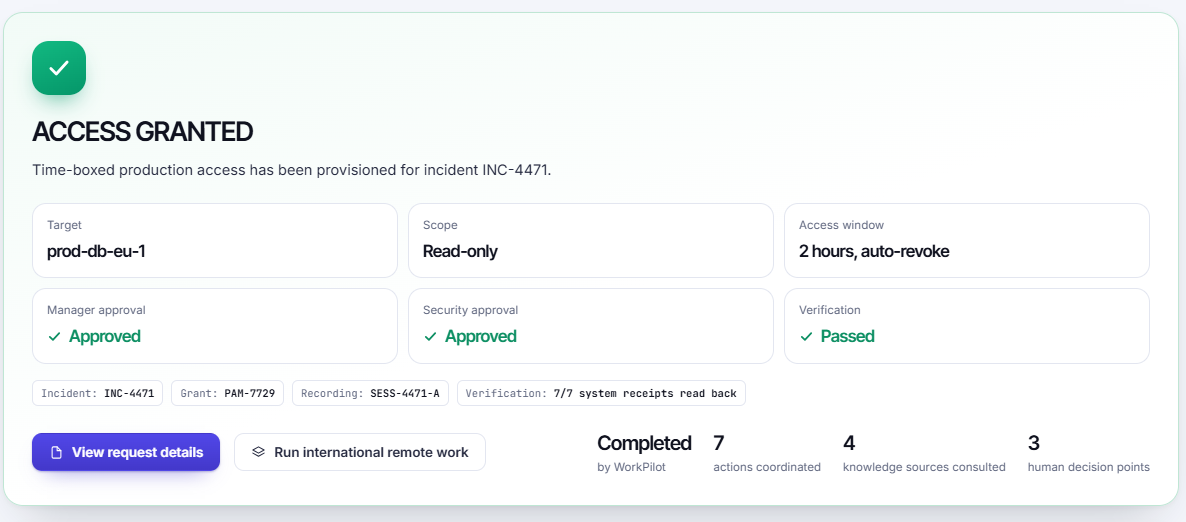The image size is (1186, 522).
Task: Click the 3 human decision points stat
Action: (x=1088, y=454)
